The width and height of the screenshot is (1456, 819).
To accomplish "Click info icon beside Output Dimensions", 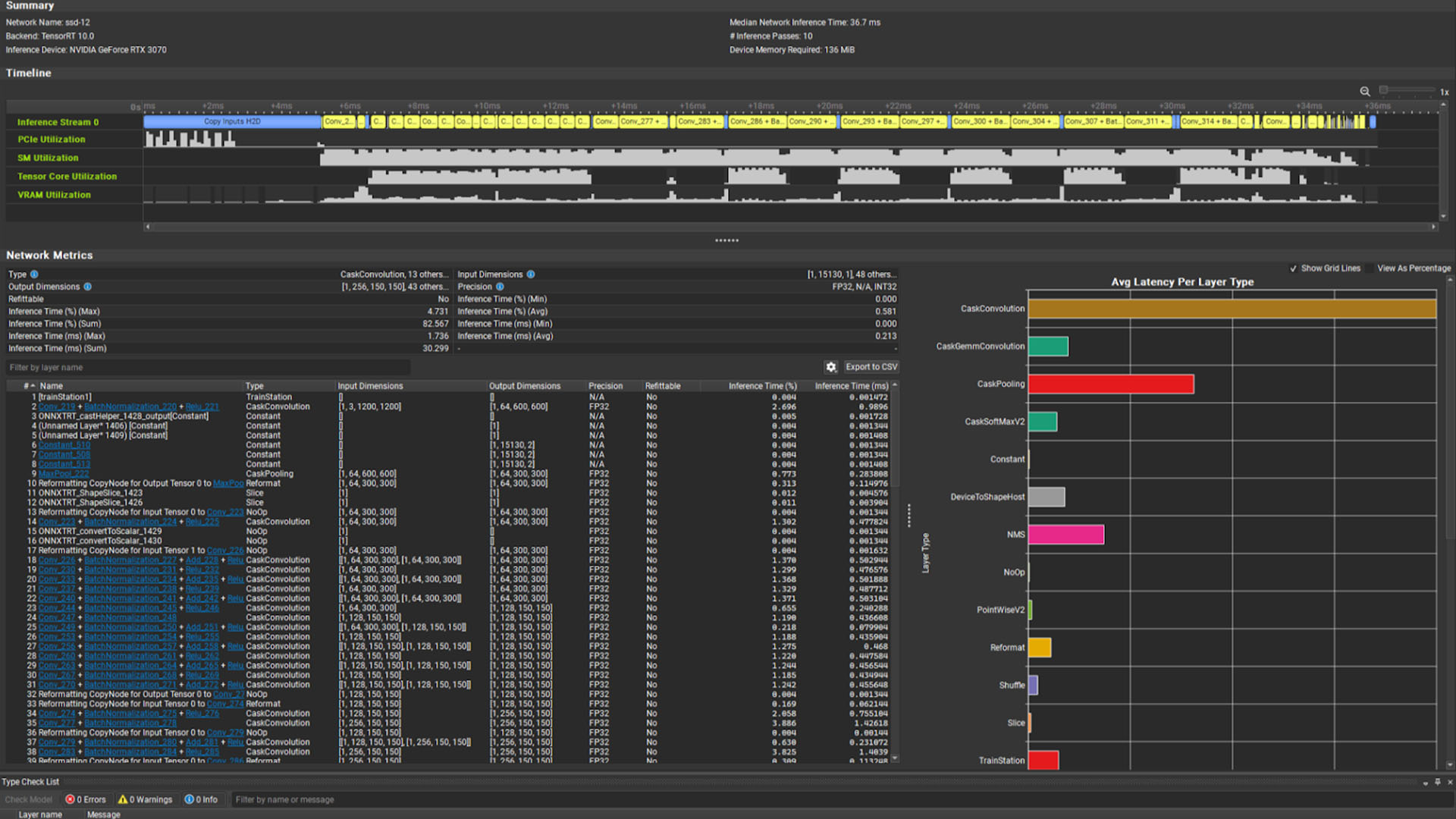I will [88, 287].
